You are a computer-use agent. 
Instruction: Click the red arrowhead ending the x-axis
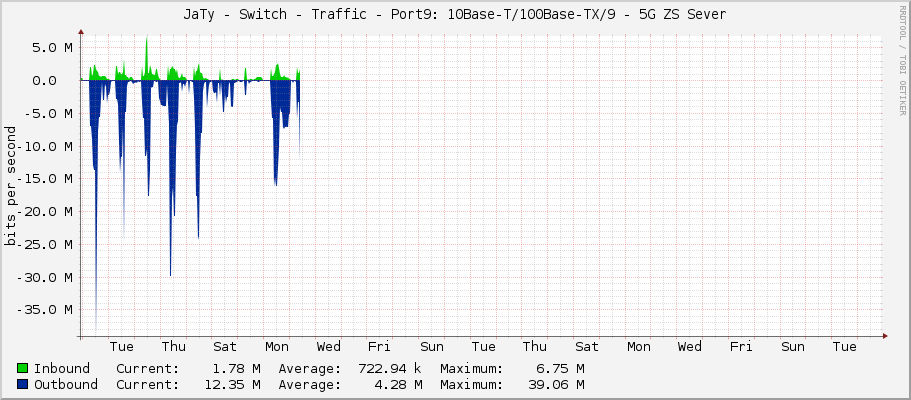[x=885, y=336]
